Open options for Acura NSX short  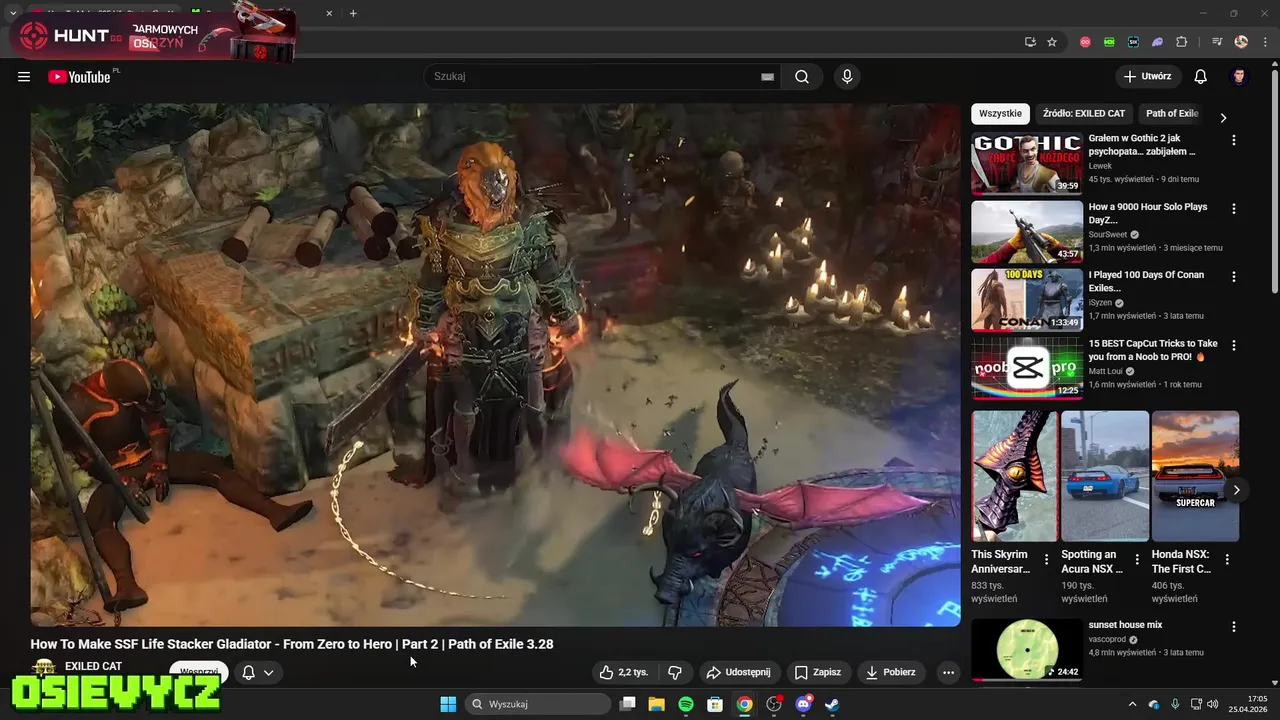click(x=1136, y=560)
